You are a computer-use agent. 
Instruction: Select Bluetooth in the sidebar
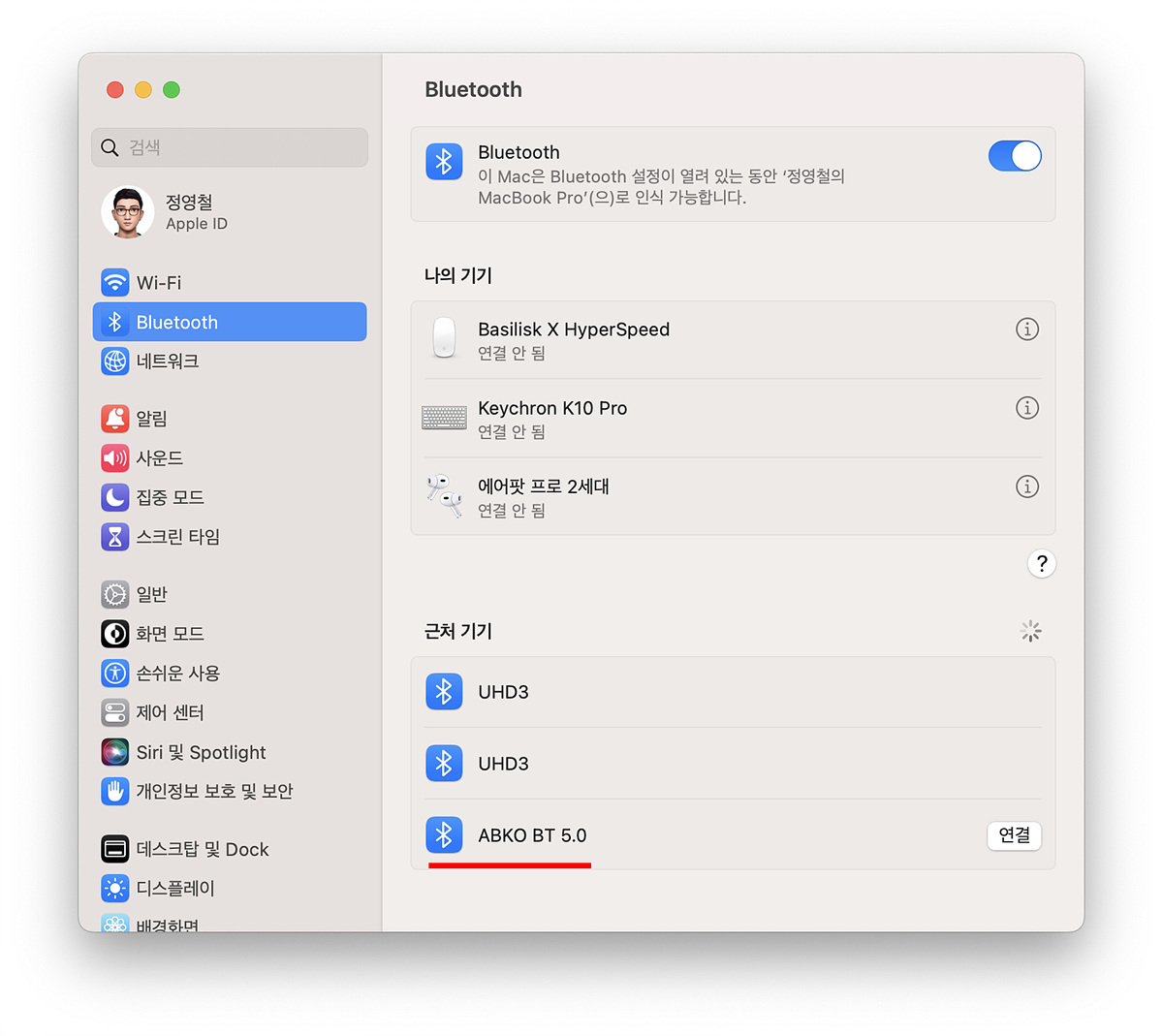230,322
